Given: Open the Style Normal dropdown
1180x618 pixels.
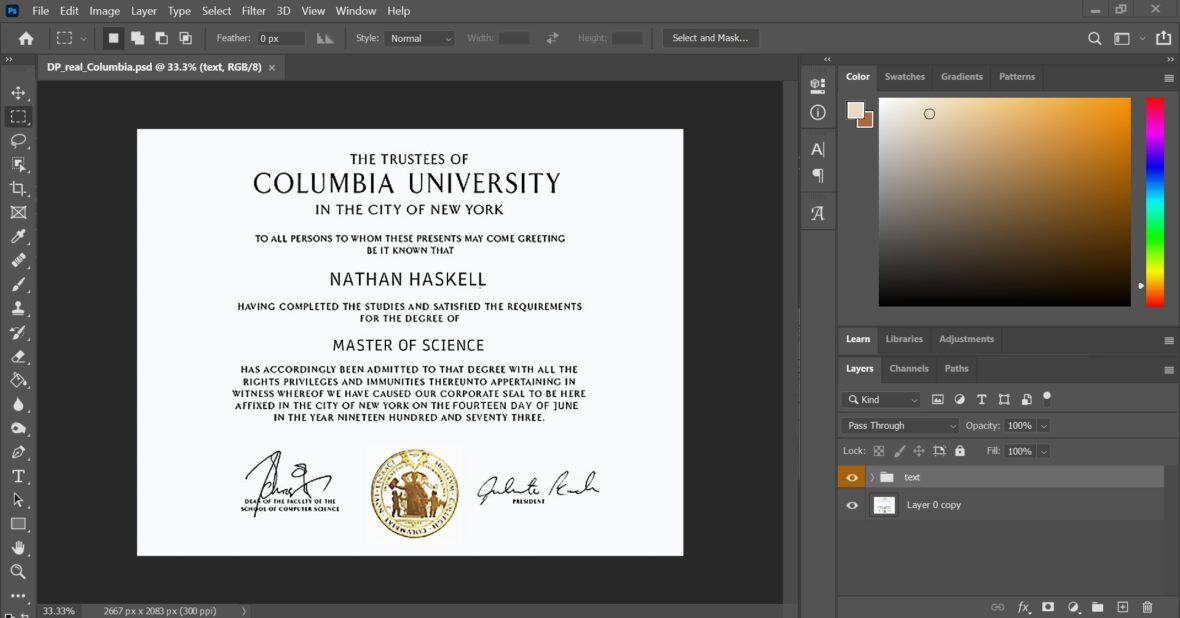Looking at the screenshot, I should pyautogui.click(x=419, y=38).
